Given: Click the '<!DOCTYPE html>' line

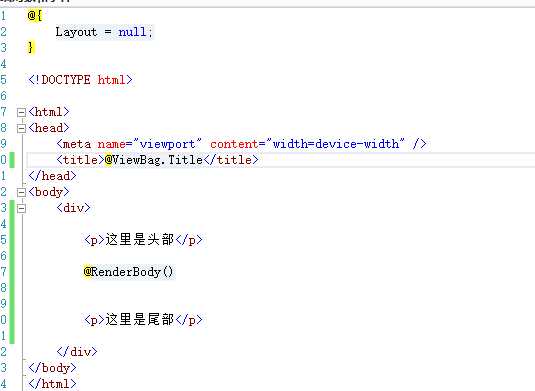Looking at the screenshot, I should (81, 80).
